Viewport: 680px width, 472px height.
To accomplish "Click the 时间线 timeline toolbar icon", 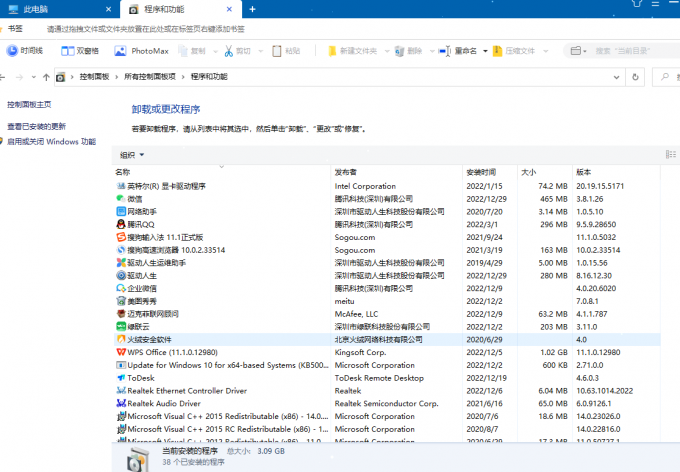I will pyautogui.click(x=13, y=51).
